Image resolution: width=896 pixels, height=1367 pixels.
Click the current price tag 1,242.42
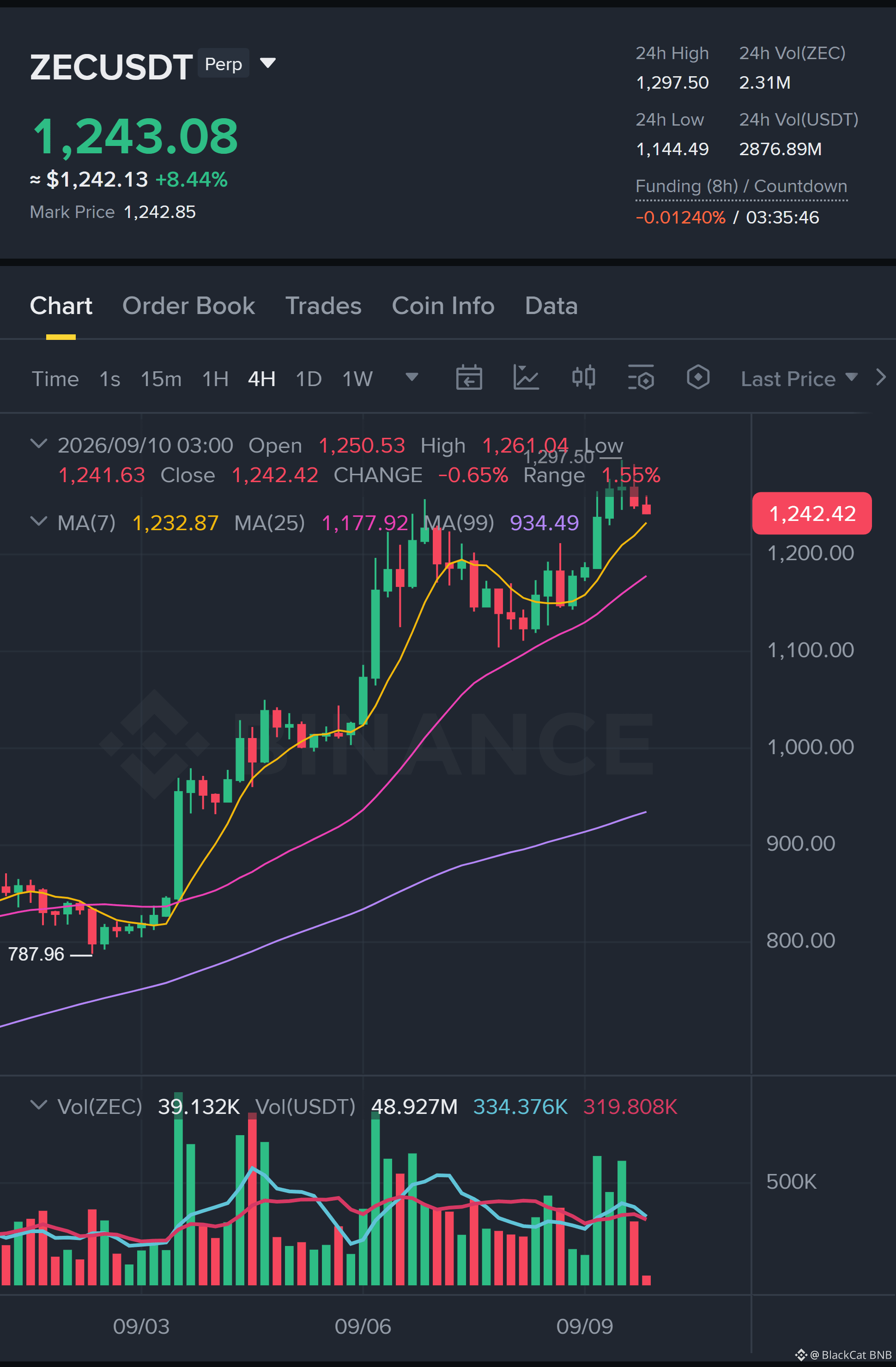tap(811, 514)
